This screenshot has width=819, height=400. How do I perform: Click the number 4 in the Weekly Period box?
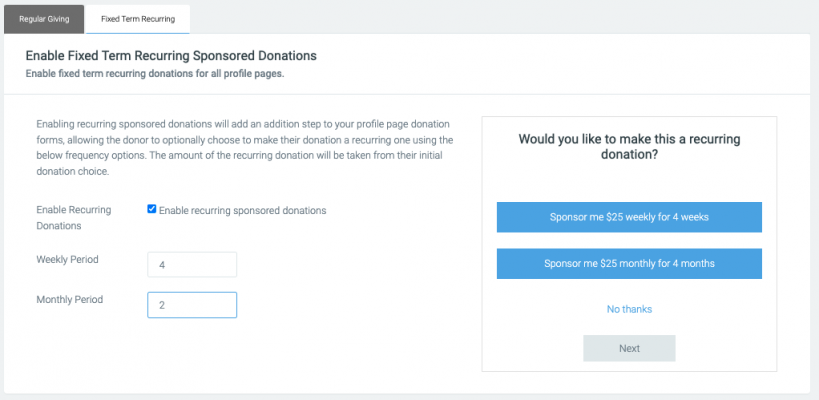pos(161,265)
